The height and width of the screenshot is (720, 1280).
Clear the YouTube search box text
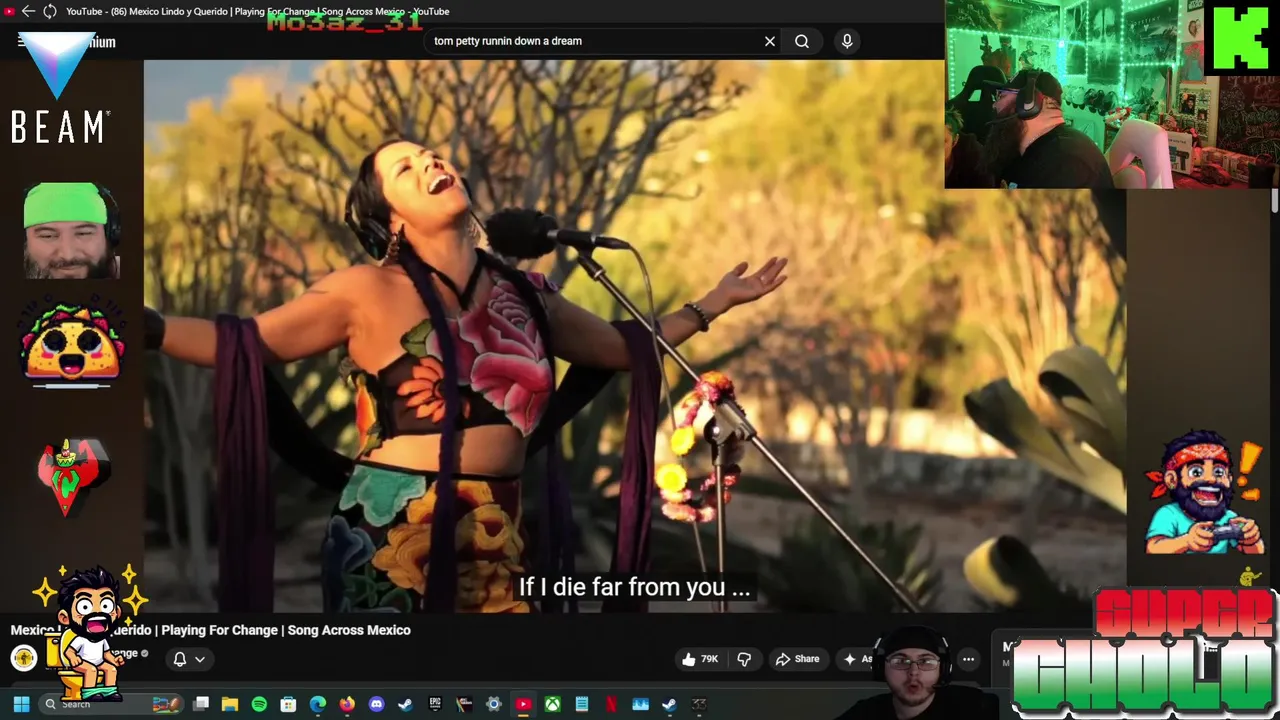770,41
